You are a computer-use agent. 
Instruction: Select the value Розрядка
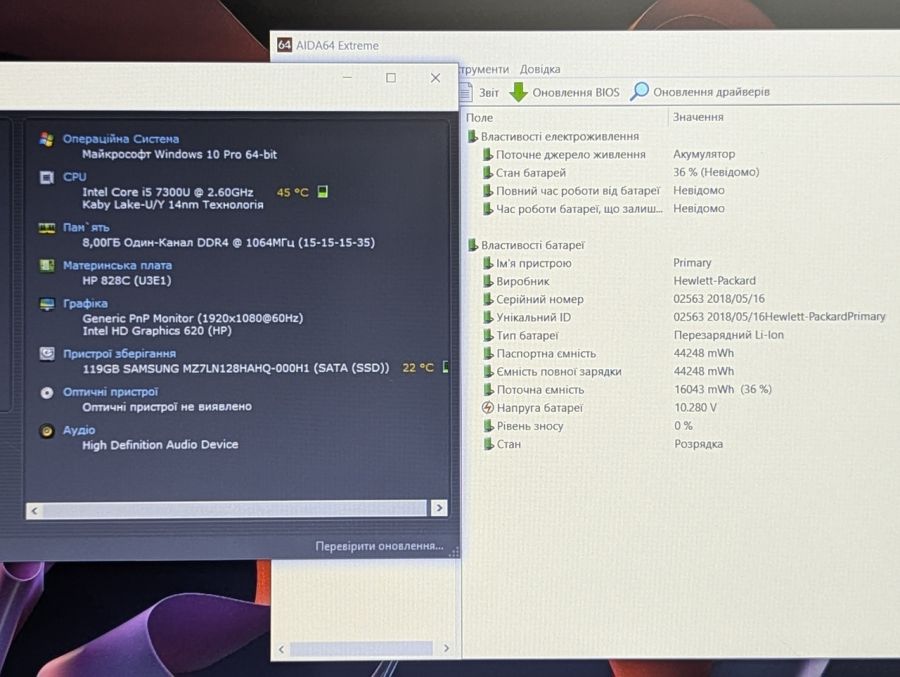pyautogui.click(x=698, y=444)
